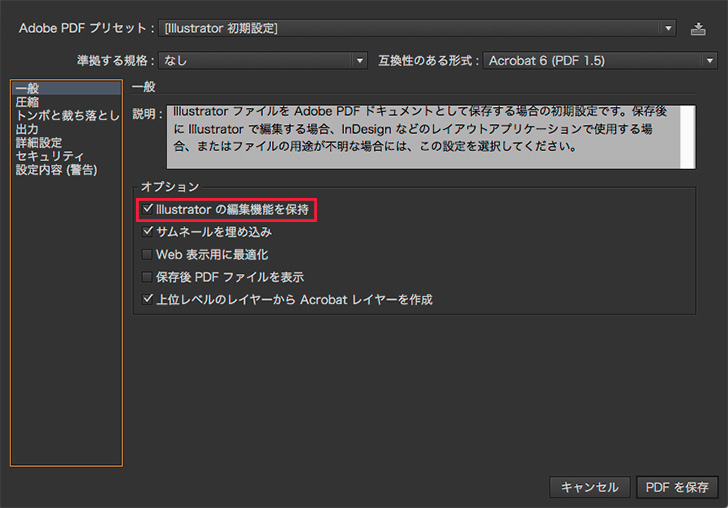The image size is (728, 508).
Task: Toggle Illustrator の編集機能を保持 checkbox
Action: coord(147,209)
